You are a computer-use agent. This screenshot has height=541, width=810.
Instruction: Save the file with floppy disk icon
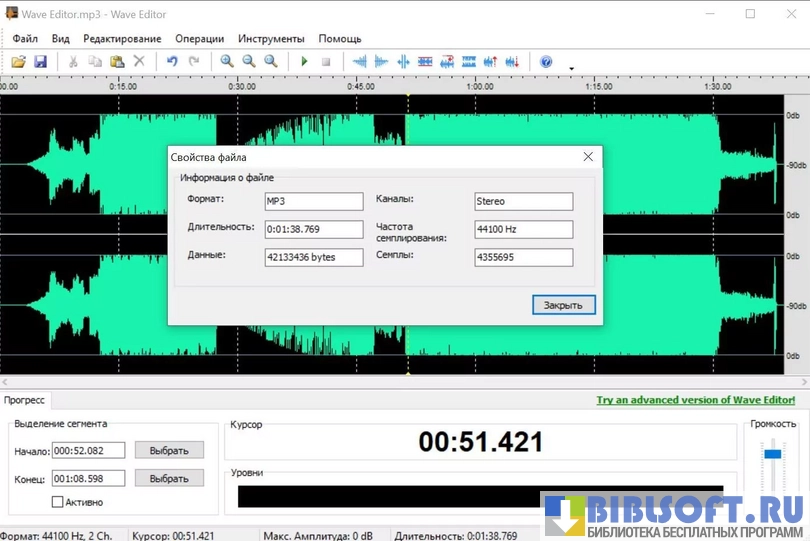(40, 62)
